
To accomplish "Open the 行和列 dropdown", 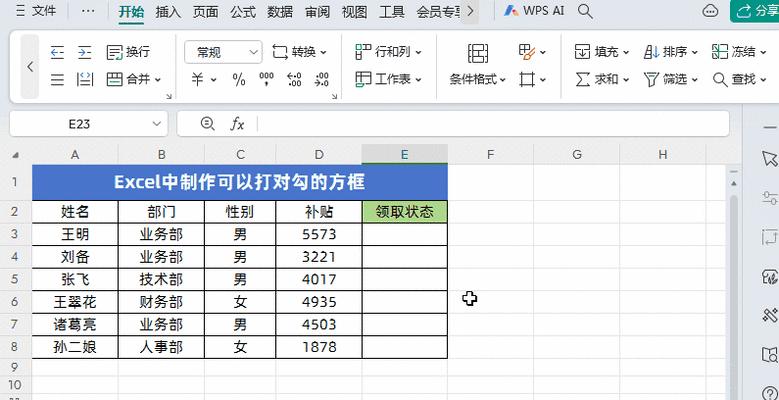I will (389, 52).
